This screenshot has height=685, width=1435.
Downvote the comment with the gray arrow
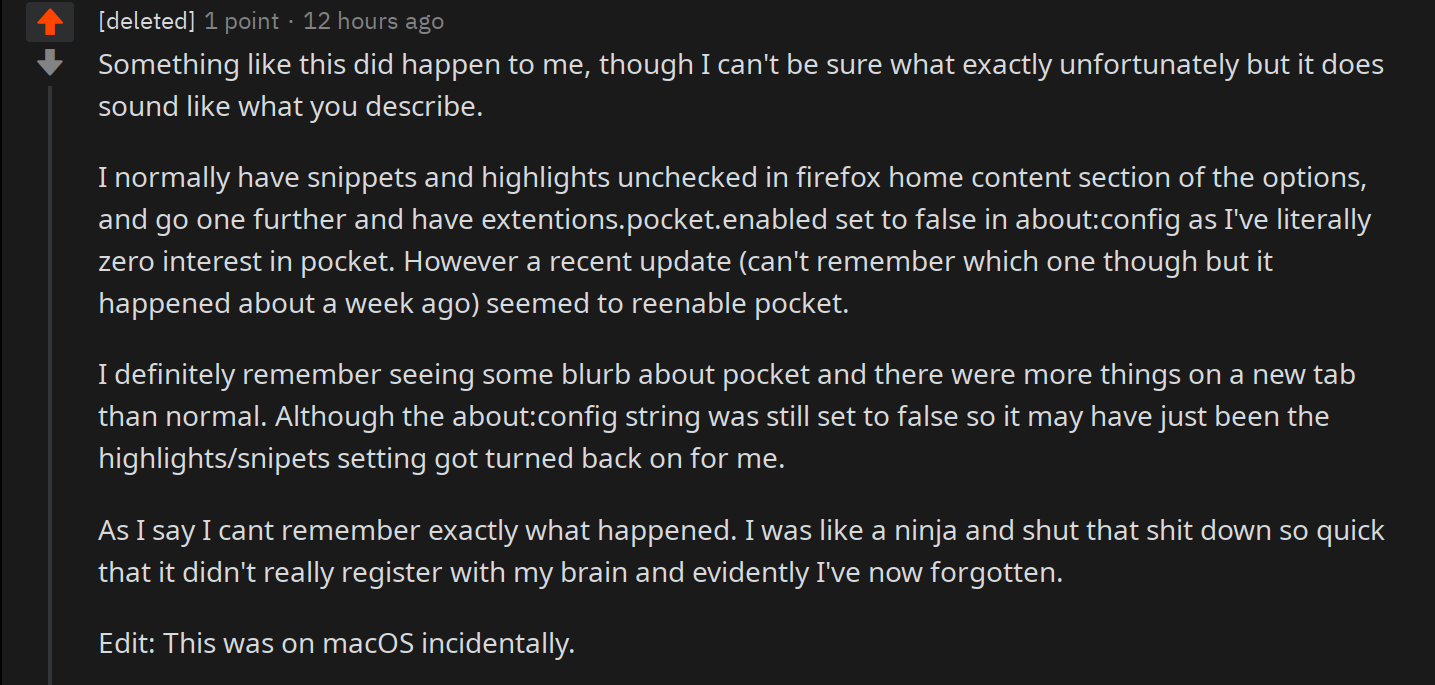(49, 64)
